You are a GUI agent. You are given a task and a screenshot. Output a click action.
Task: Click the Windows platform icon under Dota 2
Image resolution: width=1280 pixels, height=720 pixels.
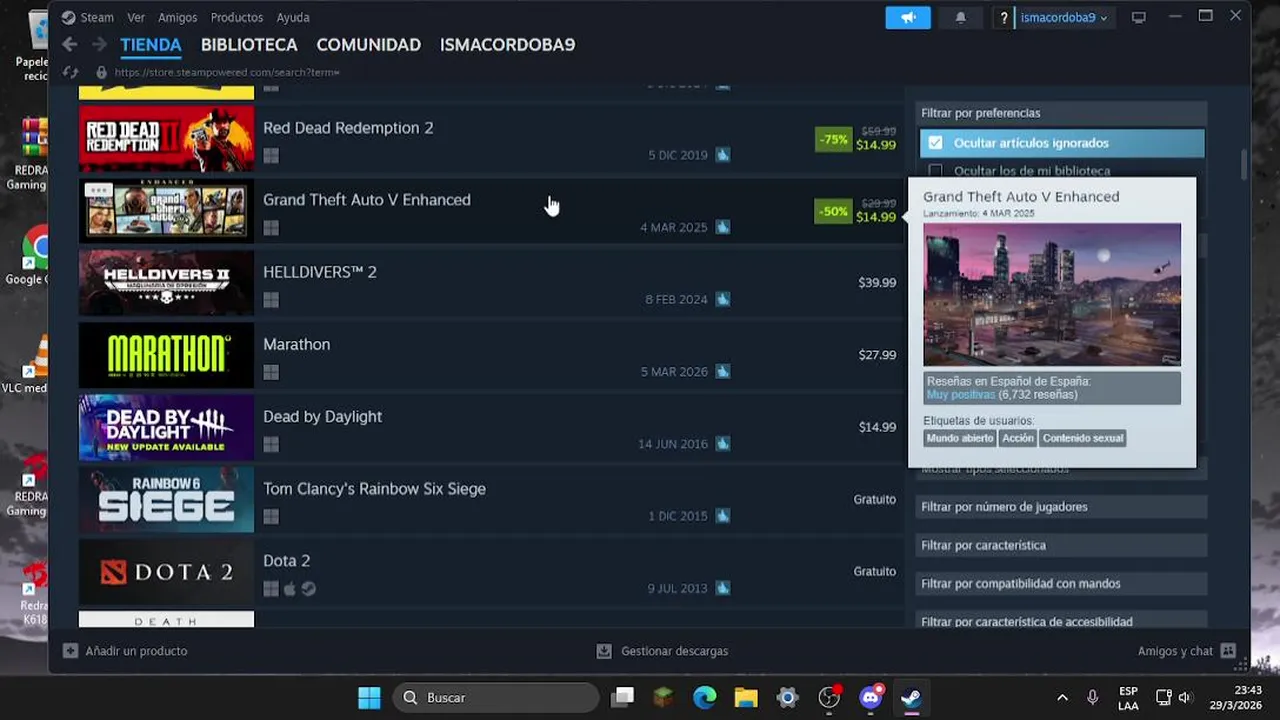tap(271, 589)
